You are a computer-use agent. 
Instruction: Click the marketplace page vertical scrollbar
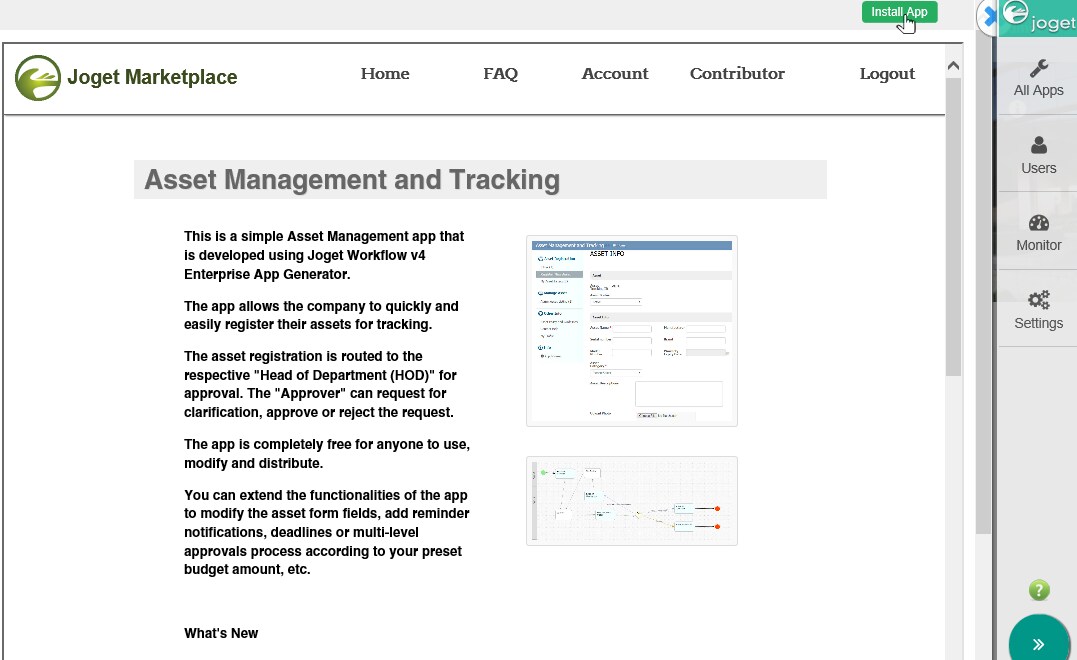click(953, 227)
